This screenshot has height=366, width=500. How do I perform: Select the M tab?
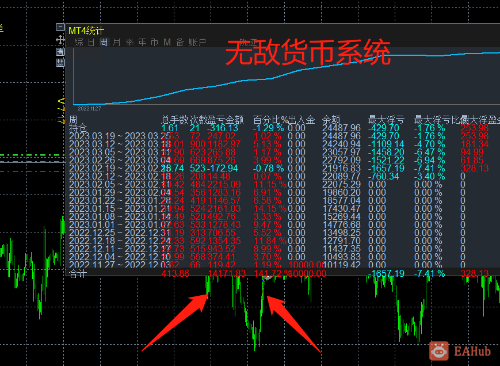point(167,42)
